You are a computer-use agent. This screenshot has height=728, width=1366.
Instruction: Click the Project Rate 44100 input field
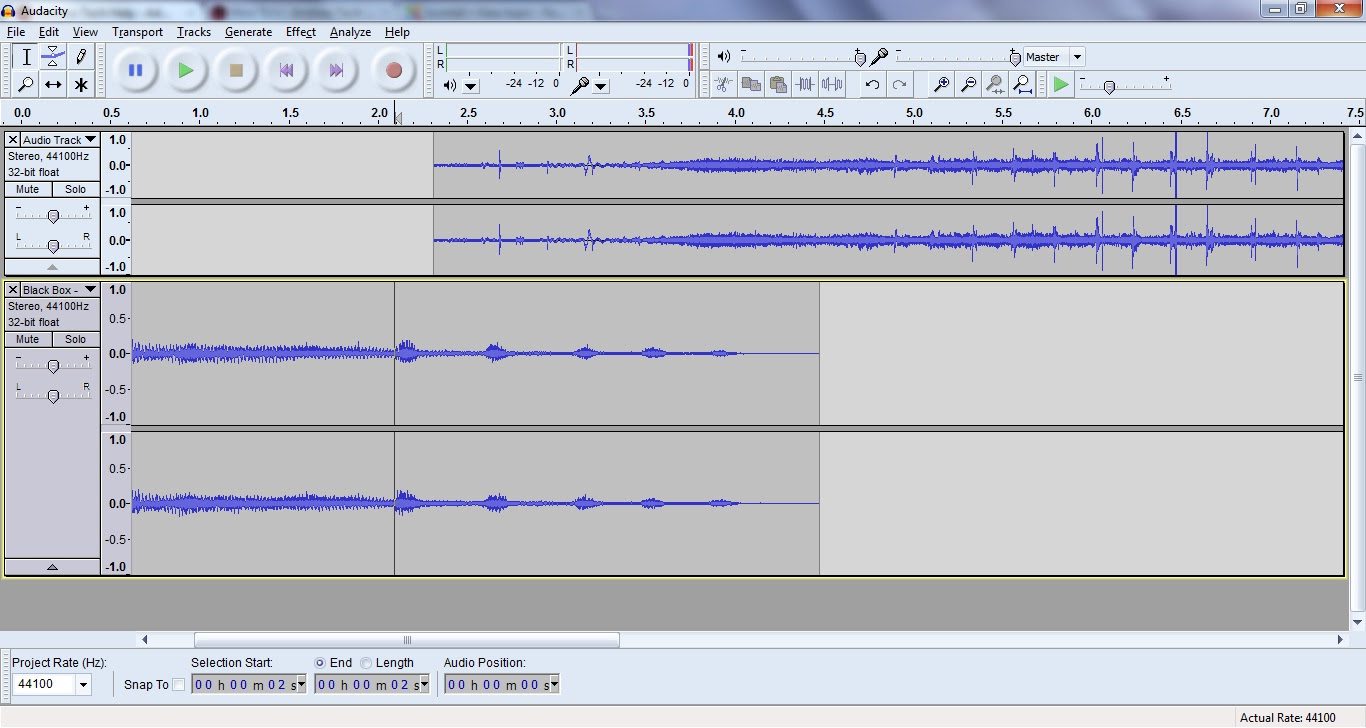[44, 685]
